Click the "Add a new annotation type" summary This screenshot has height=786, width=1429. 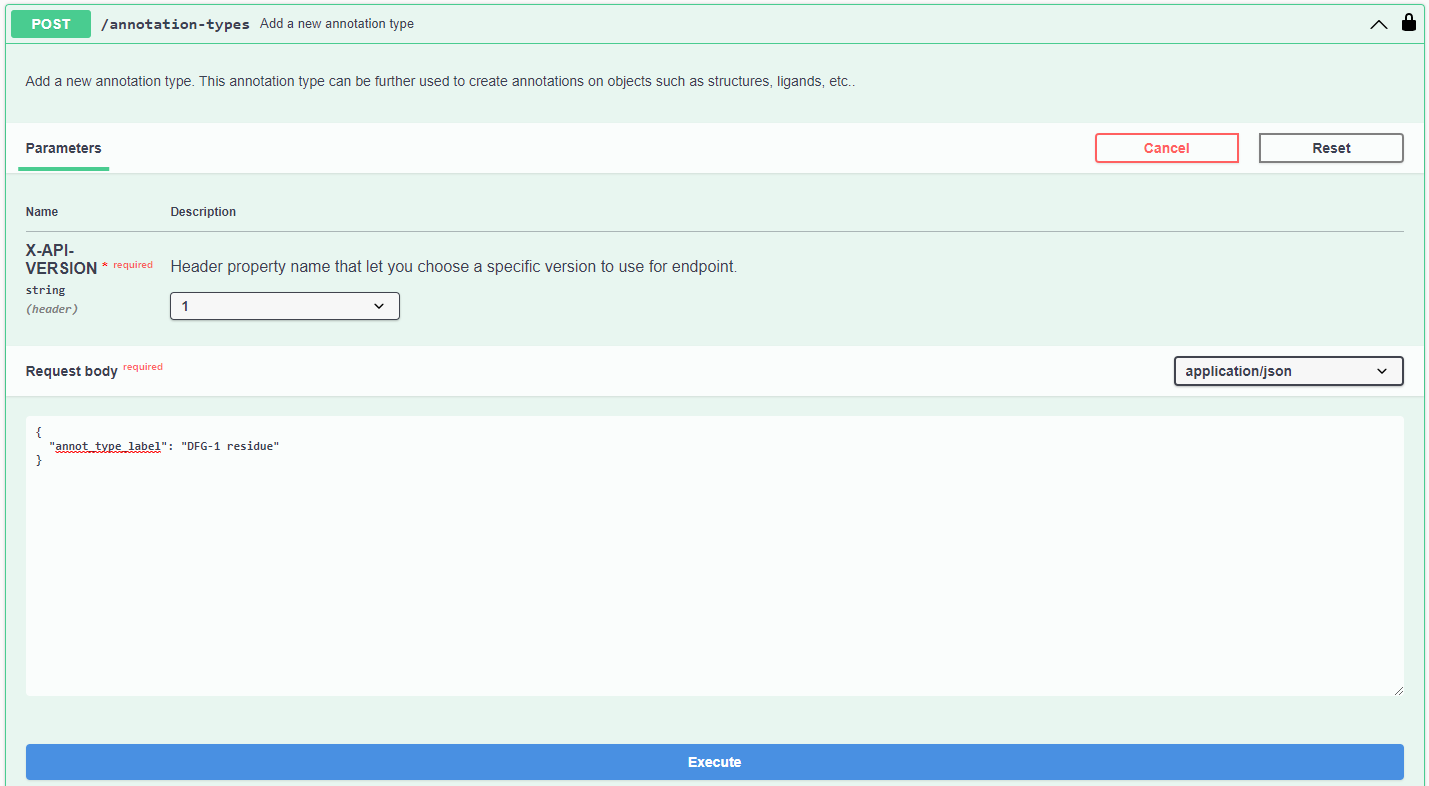click(x=337, y=24)
